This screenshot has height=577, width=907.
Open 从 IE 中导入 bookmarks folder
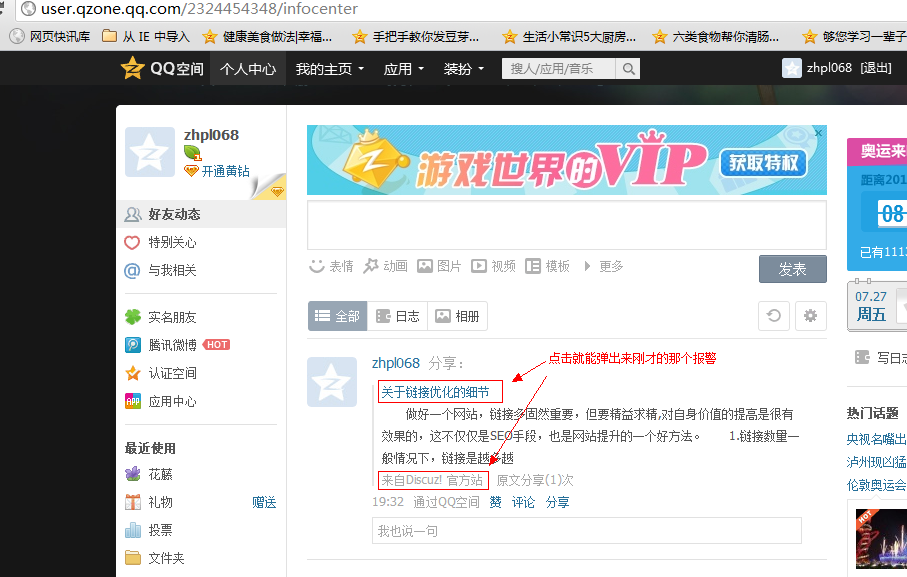146,36
